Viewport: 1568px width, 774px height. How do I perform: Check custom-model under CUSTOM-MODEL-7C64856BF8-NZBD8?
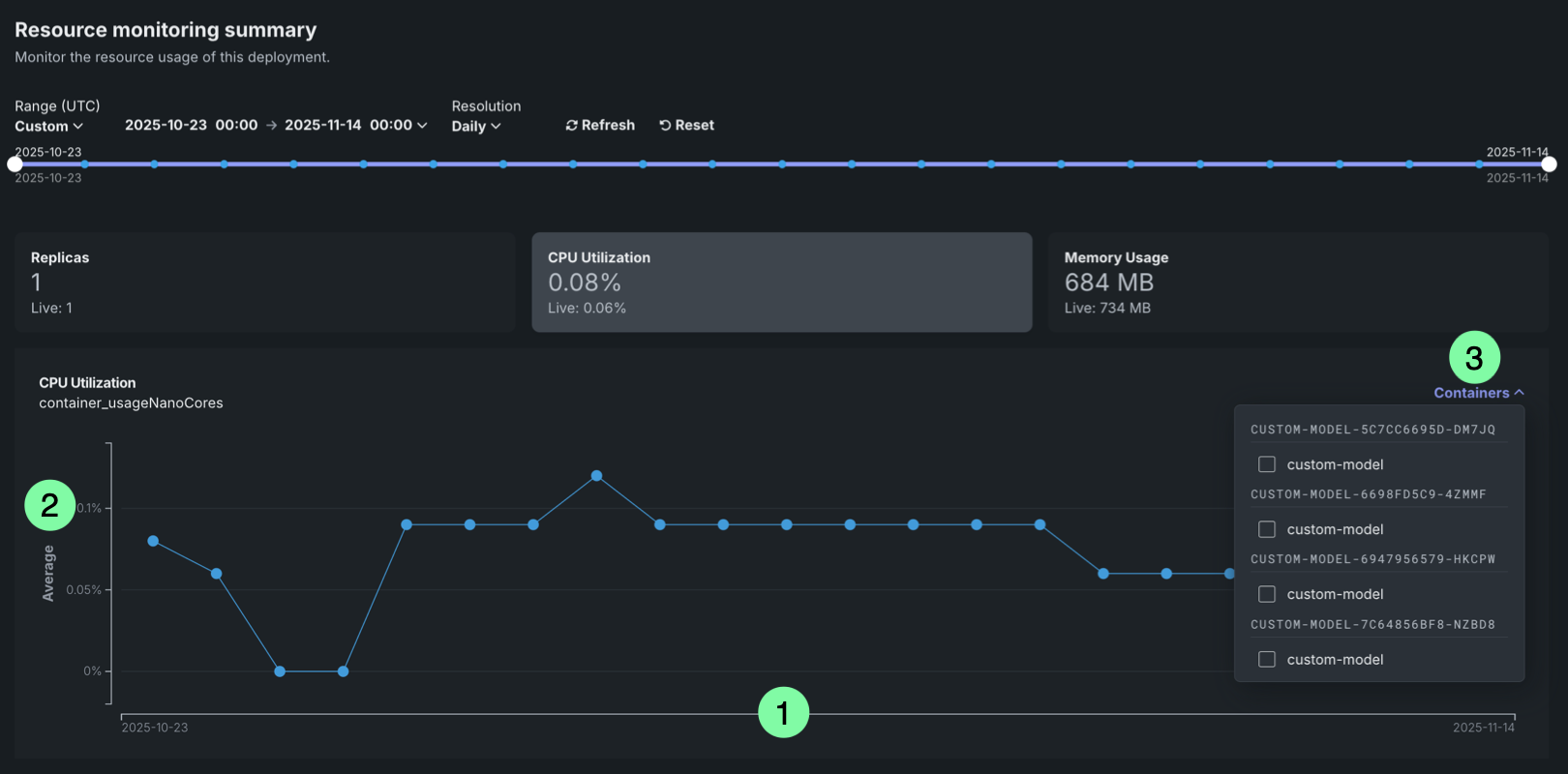click(1266, 659)
